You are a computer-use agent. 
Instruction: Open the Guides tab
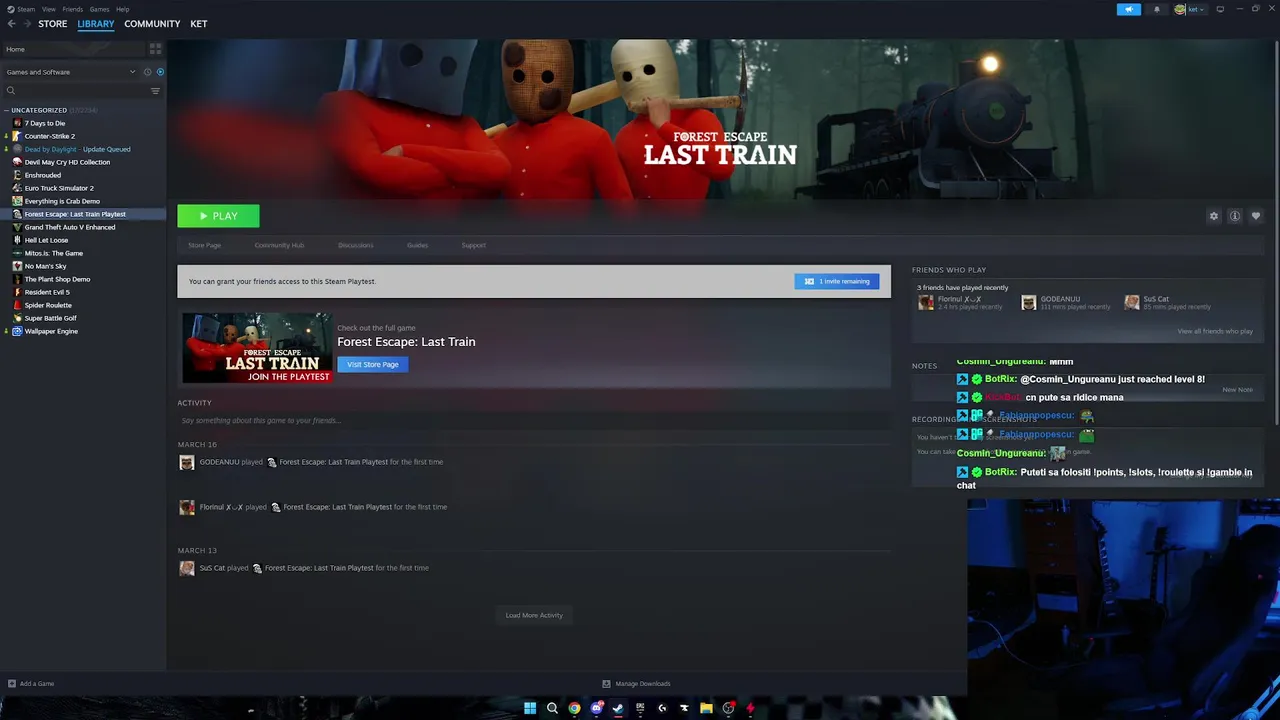coord(417,245)
